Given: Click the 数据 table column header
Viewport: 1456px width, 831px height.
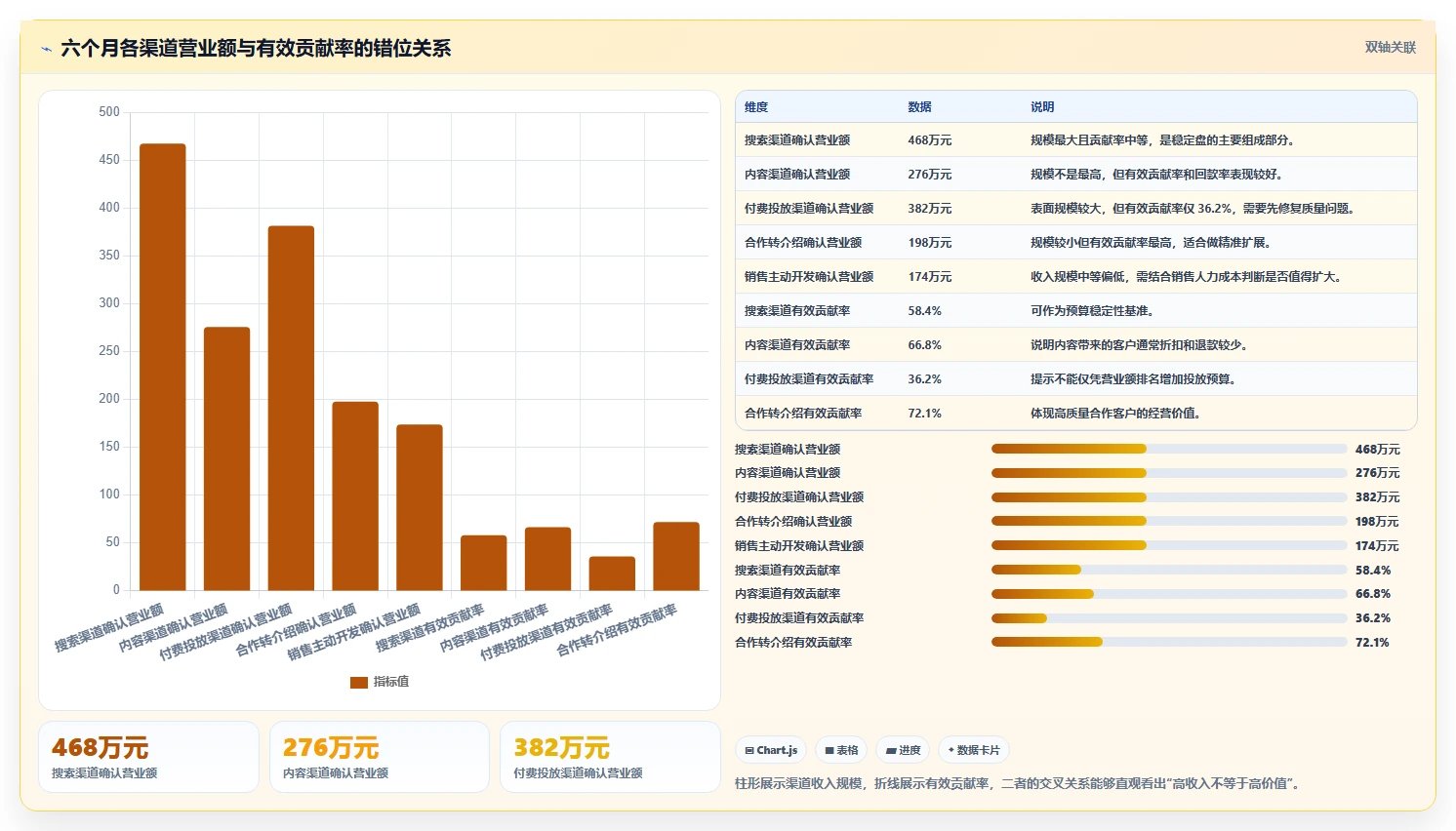Looking at the screenshot, I should (x=919, y=107).
